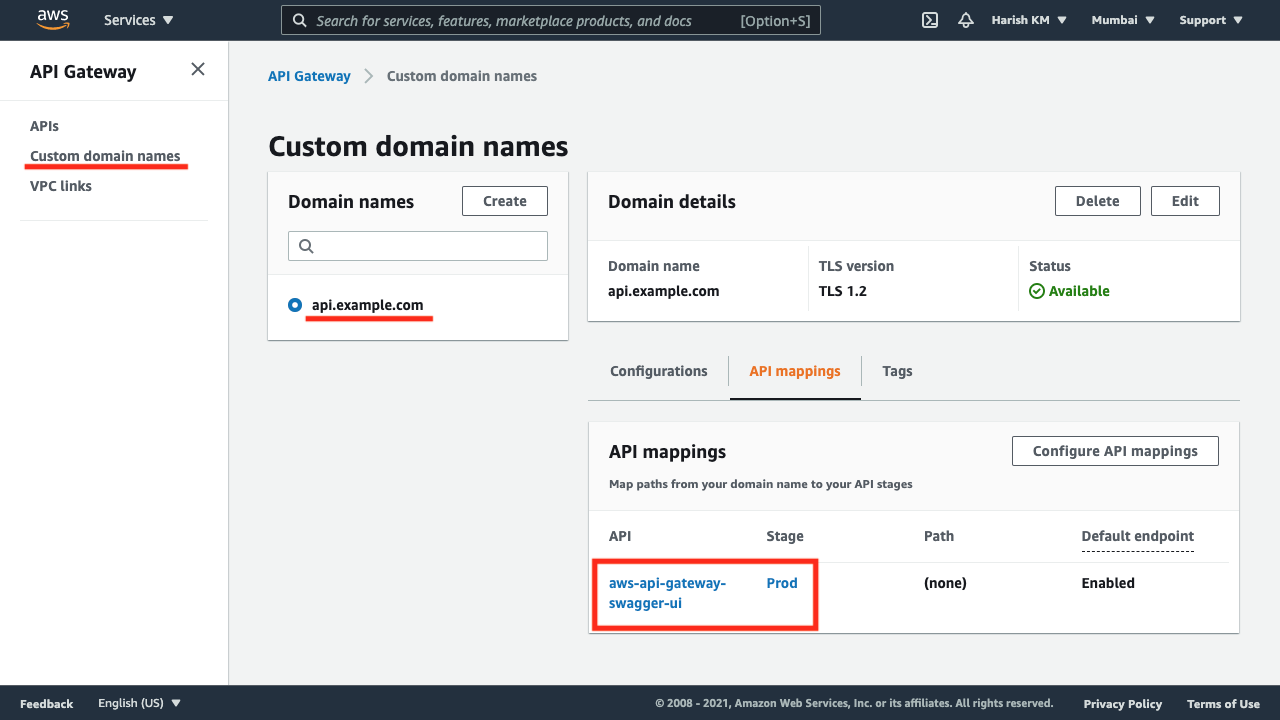The image size is (1280, 720).
Task: Switch to the Tags tab
Action: 897,371
